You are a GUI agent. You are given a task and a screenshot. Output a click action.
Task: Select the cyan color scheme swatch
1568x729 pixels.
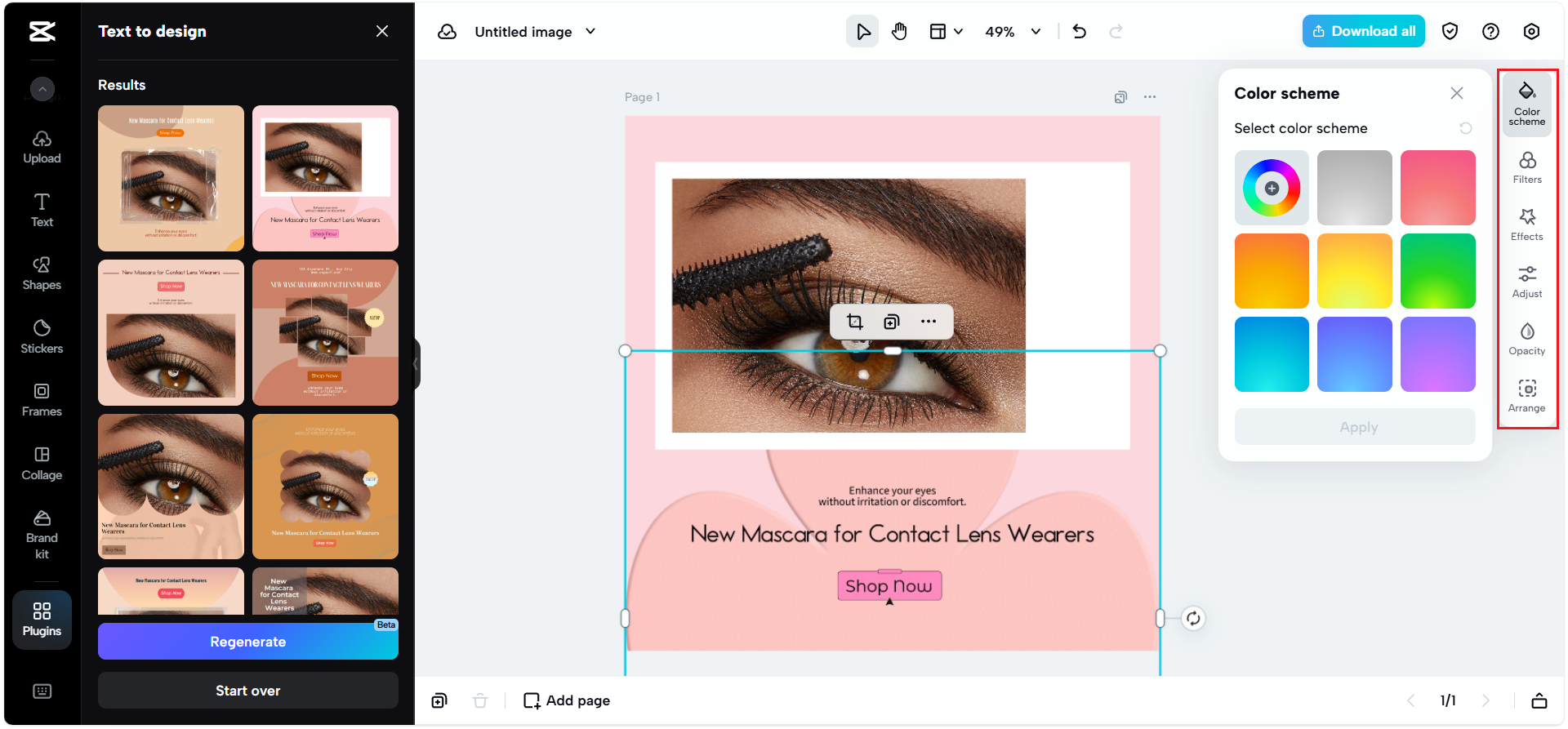pyautogui.click(x=1272, y=354)
